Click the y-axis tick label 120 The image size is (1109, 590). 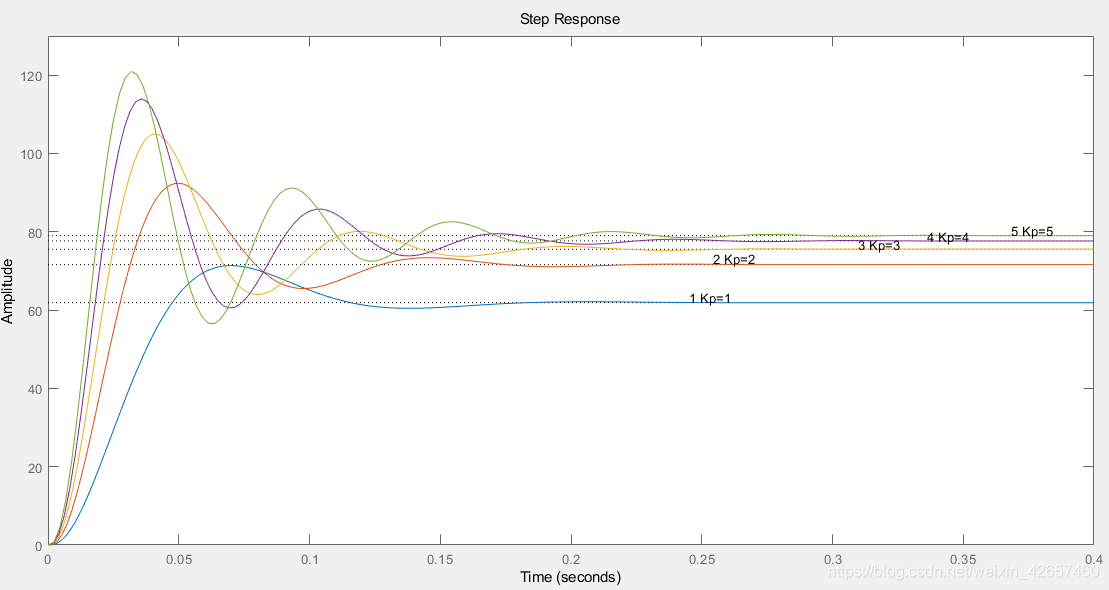[x=31, y=76]
